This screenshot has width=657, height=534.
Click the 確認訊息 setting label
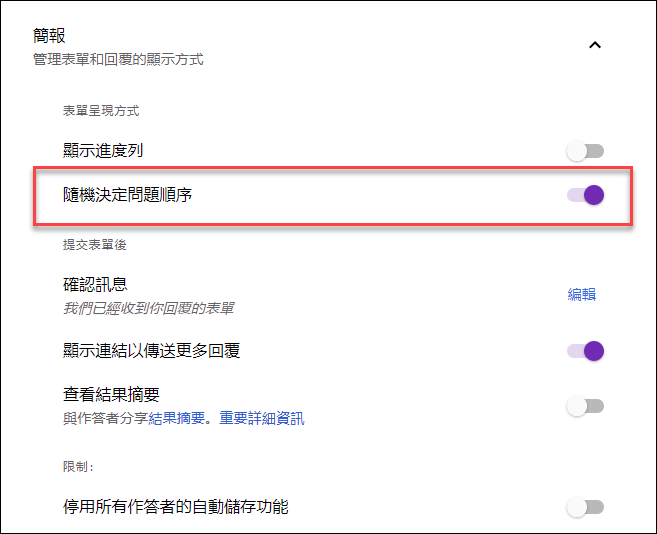(x=95, y=285)
